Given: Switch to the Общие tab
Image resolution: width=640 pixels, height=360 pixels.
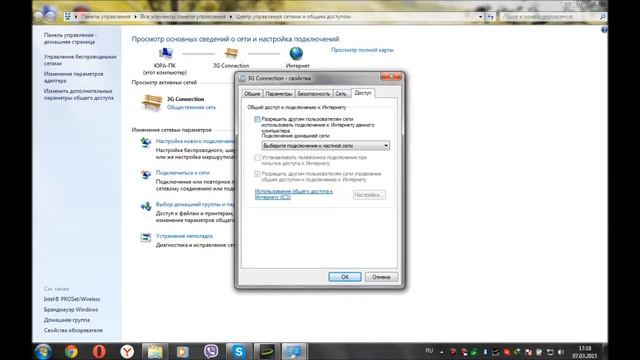Looking at the screenshot, I should click(x=252, y=94).
